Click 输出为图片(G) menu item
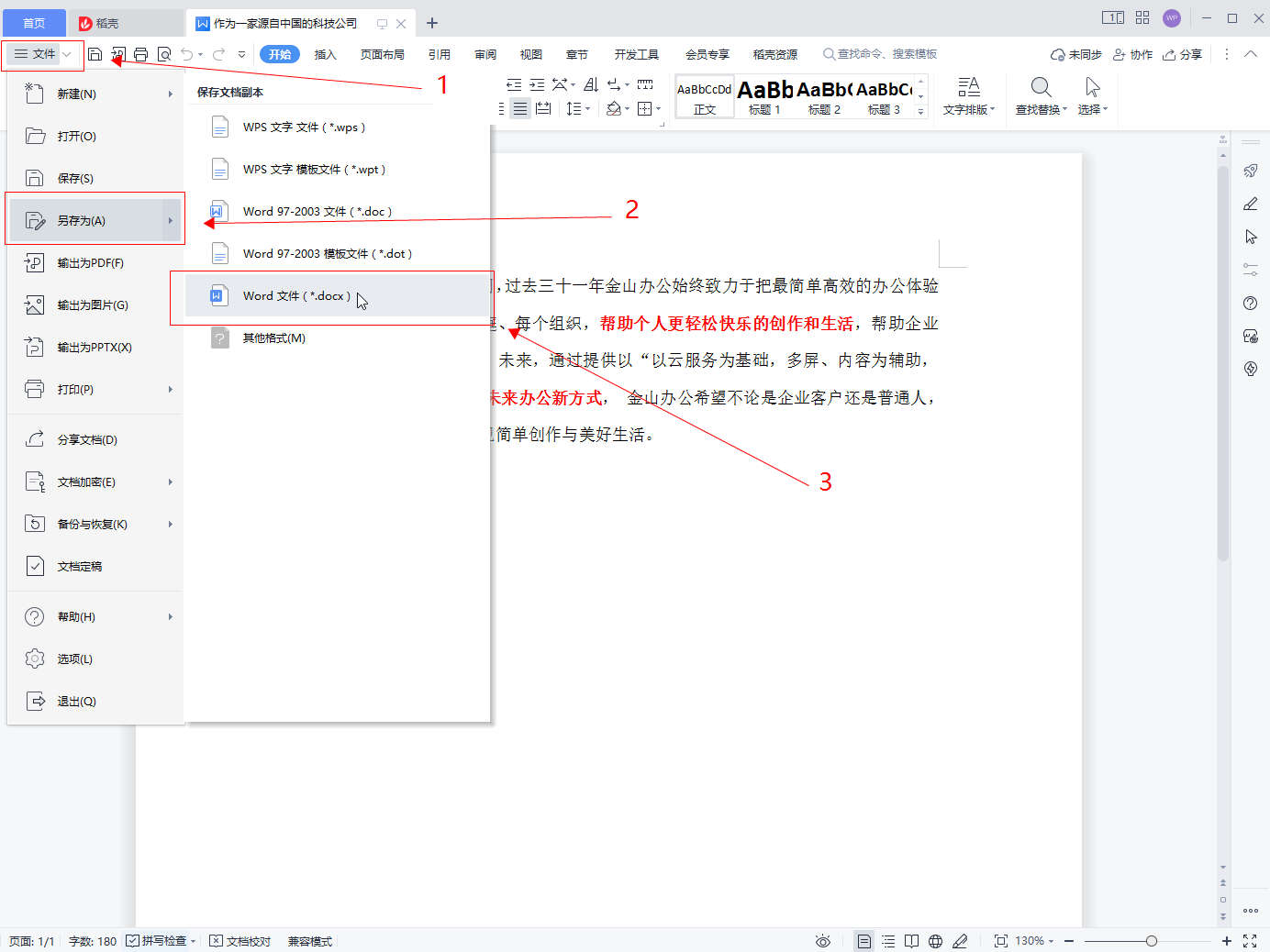This screenshot has height=952, width=1270. pos(95,304)
